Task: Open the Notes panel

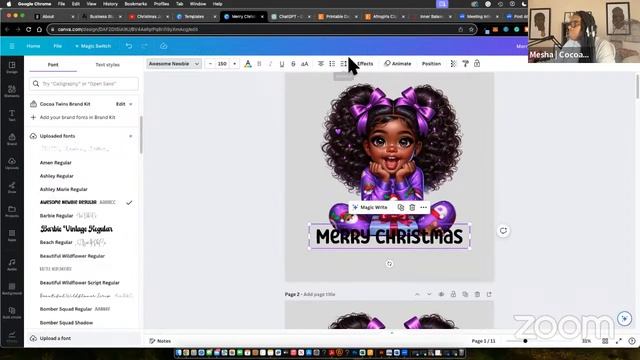Action: click(160, 341)
